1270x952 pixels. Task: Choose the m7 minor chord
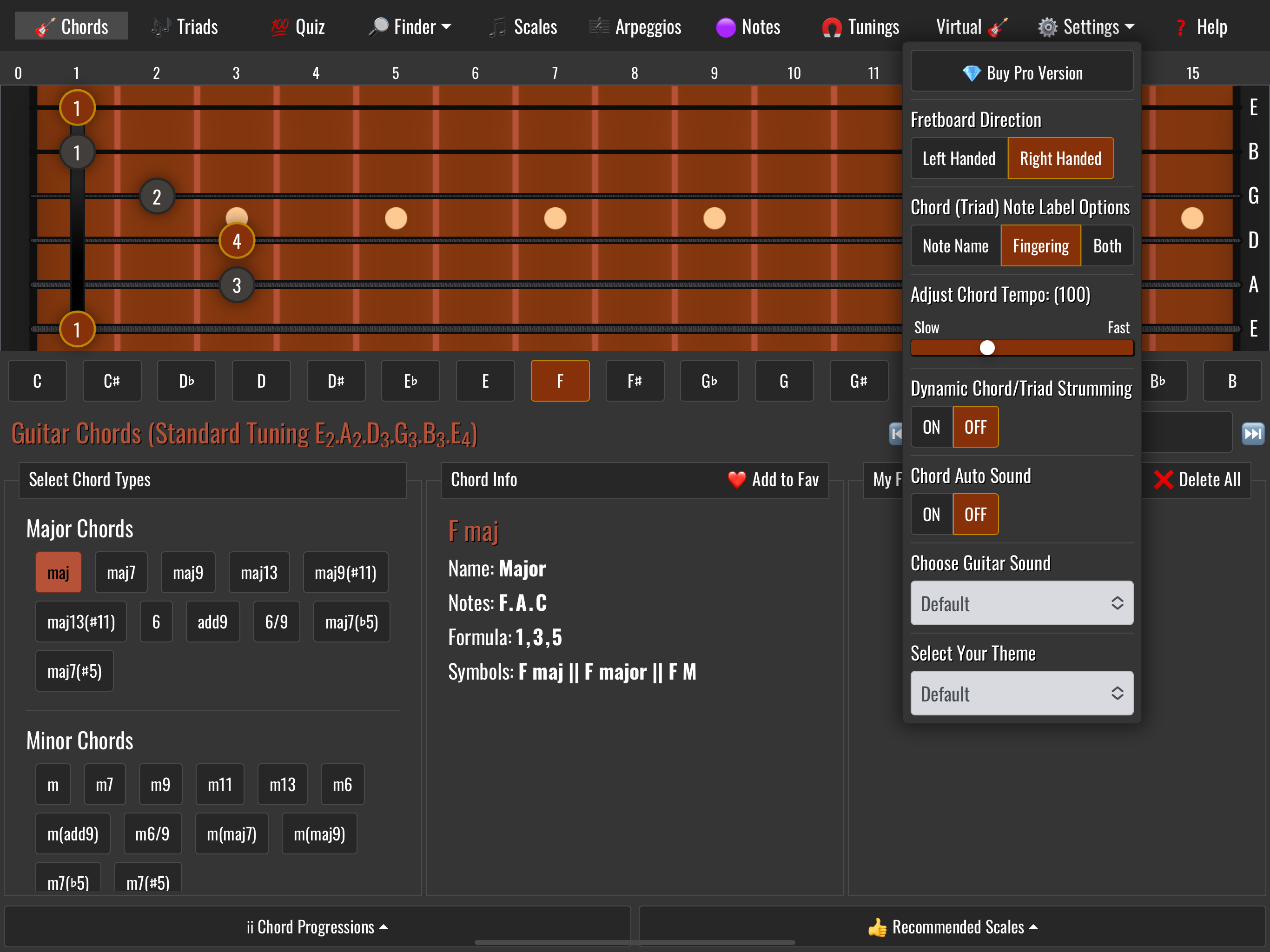[105, 784]
